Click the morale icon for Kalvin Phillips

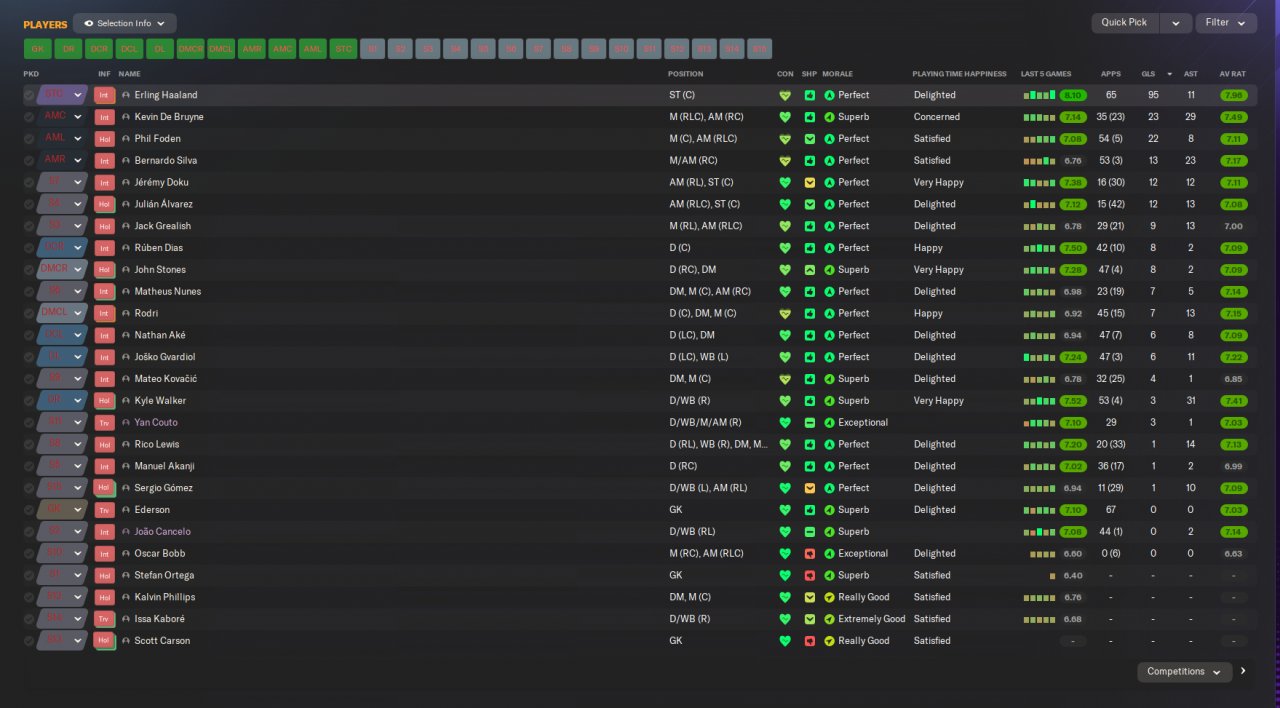point(829,597)
